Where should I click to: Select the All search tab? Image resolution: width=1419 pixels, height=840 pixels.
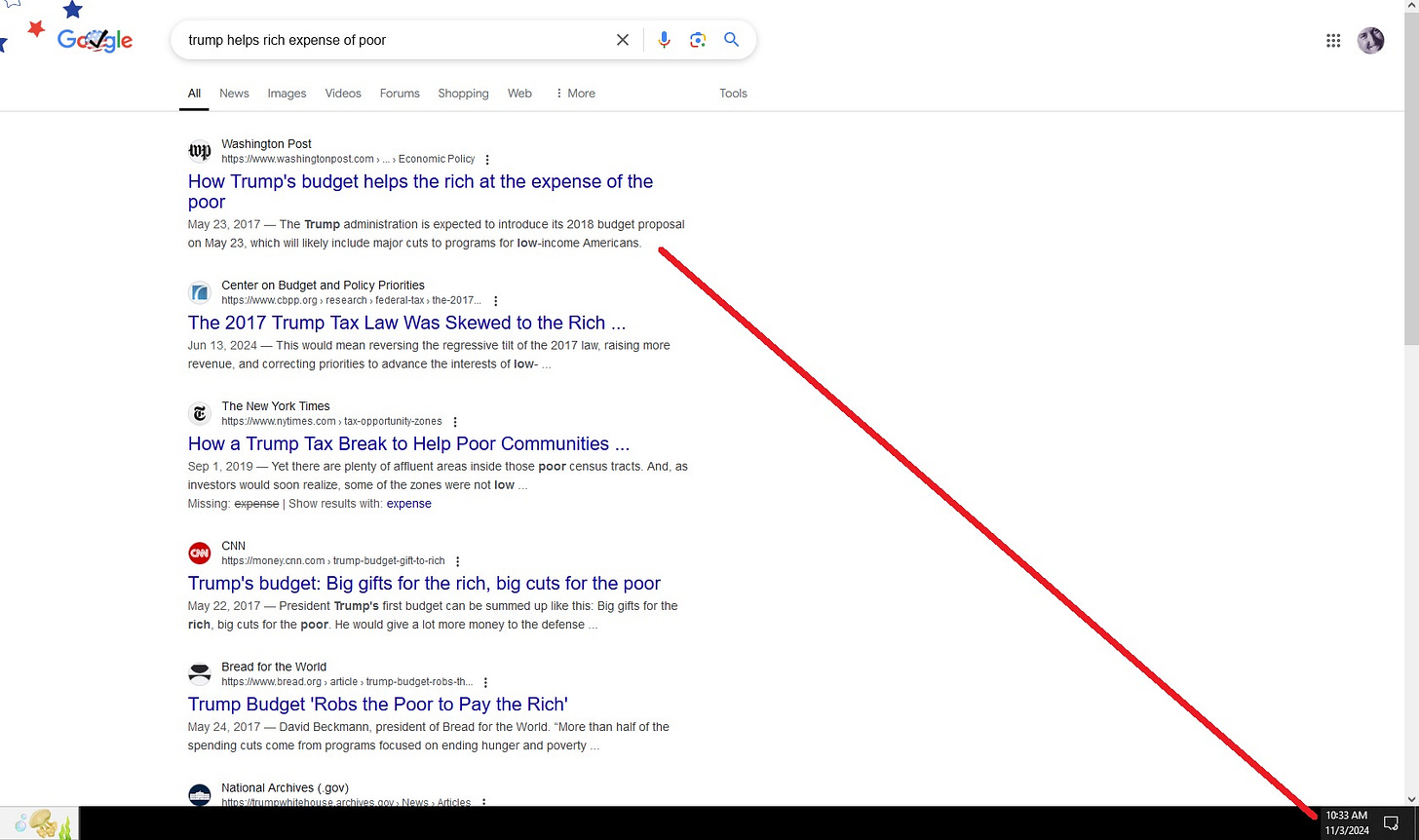click(x=194, y=94)
